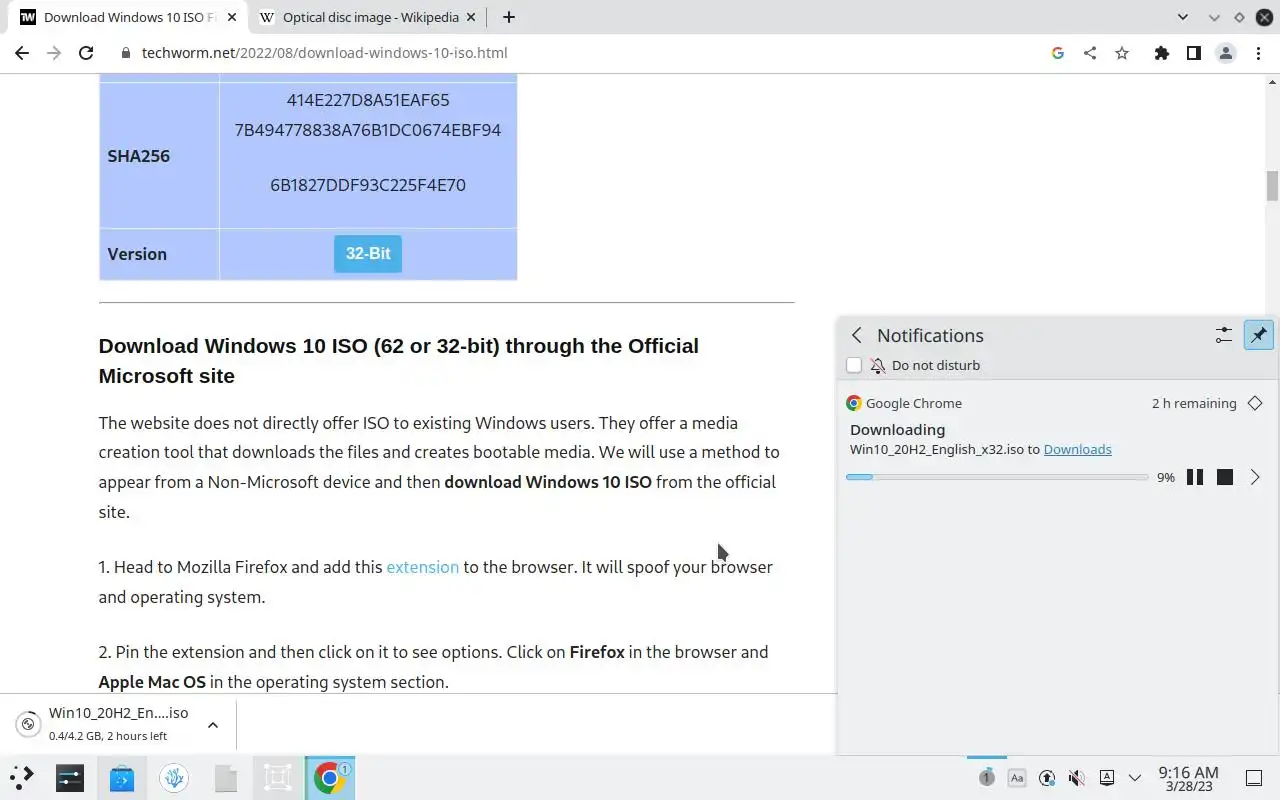Viewport: 1280px width, 800px height.
Task: Click the SHA256 table cell label
Action: click(139, 156)
